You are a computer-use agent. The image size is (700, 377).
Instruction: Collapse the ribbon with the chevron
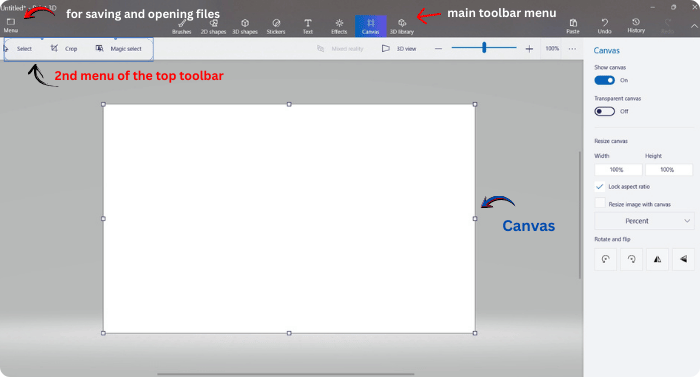click(694, 26)
